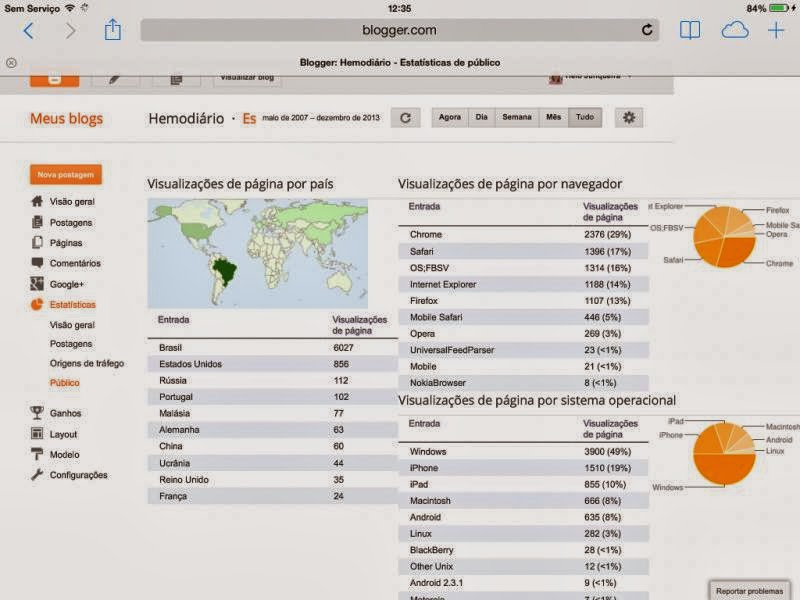The height and width of the screenshot is (600, 800).
Task: Click the stats refresh button next to date range
Action: coord(406,118)
